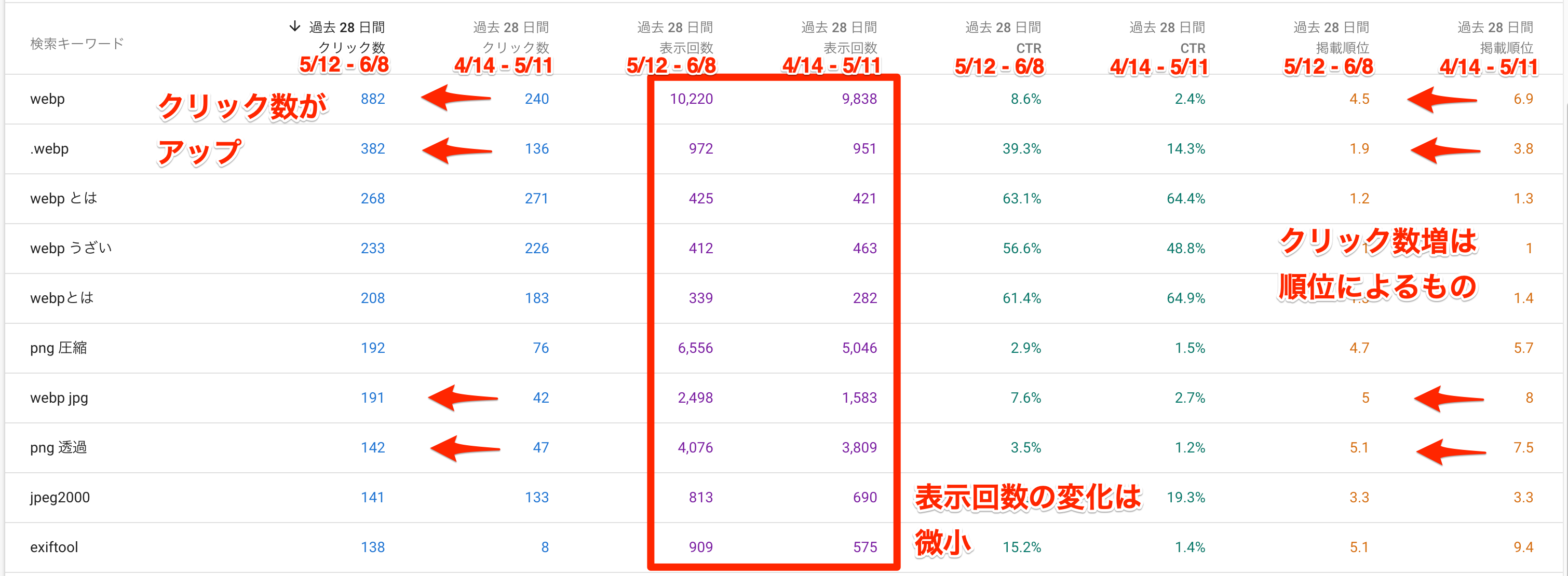Select the 'exiftool' keyword row
Screen dimensions: 1568x576
tap(784, 547)
